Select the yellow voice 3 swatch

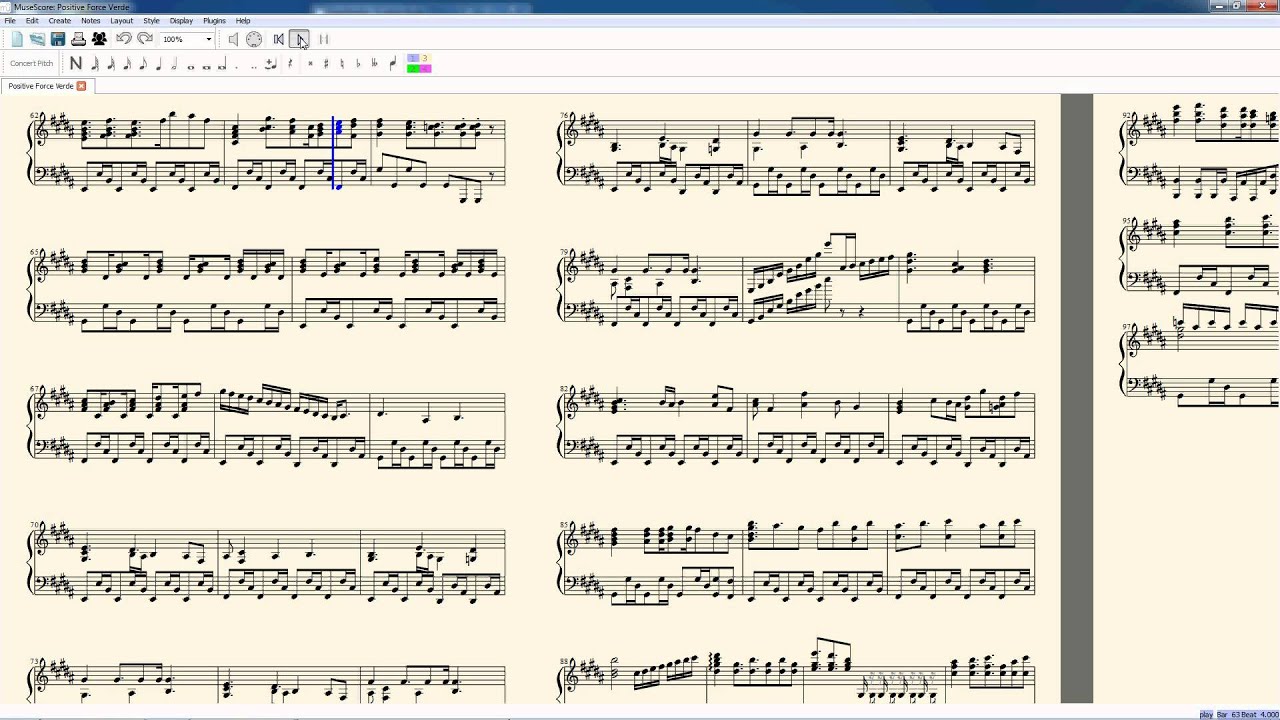pos(425,59)
